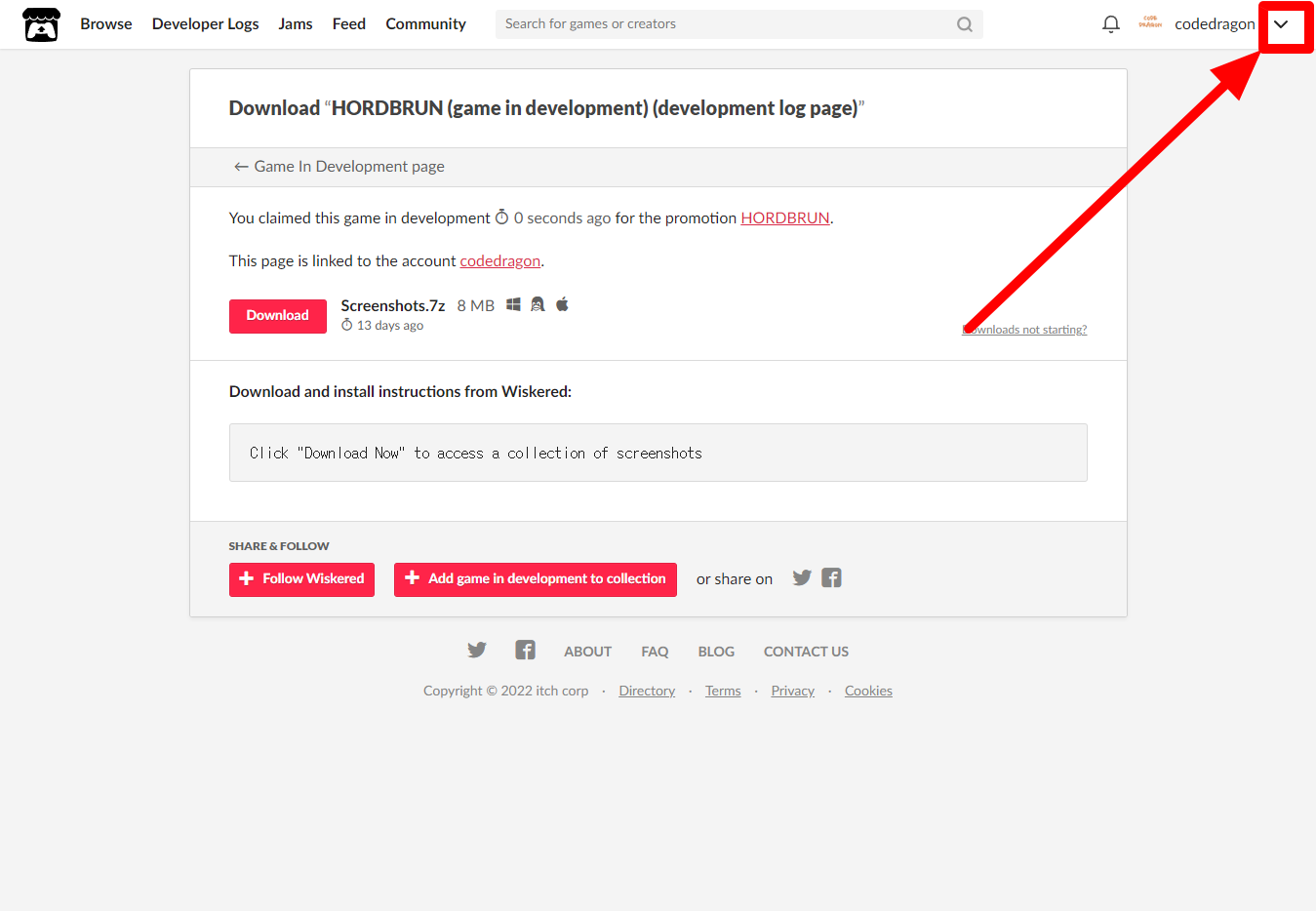
Task: Open the notifications bell
Action: click(x=1110, y=24)
